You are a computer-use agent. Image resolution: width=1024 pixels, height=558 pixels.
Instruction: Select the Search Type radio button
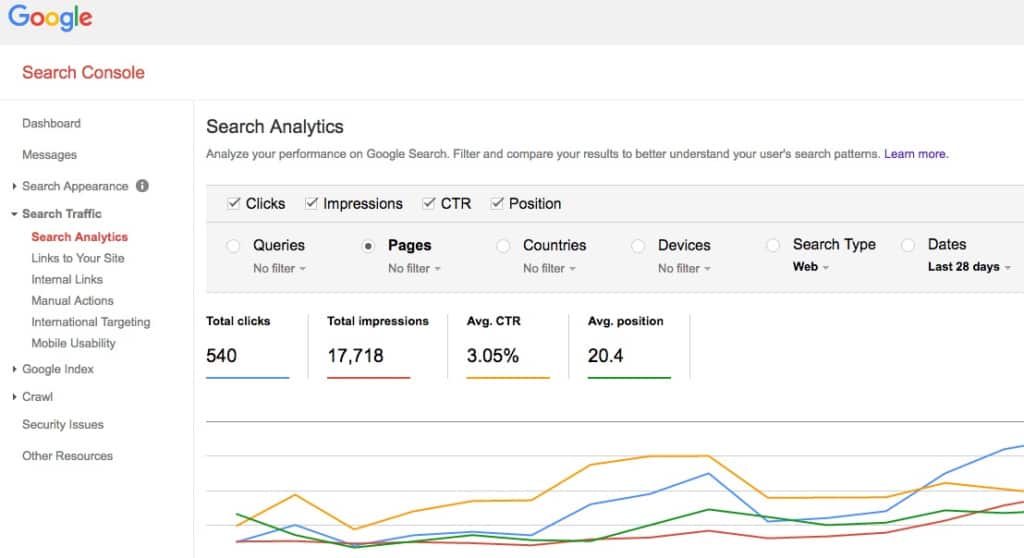pyautogui.click(x=773, y=245)
